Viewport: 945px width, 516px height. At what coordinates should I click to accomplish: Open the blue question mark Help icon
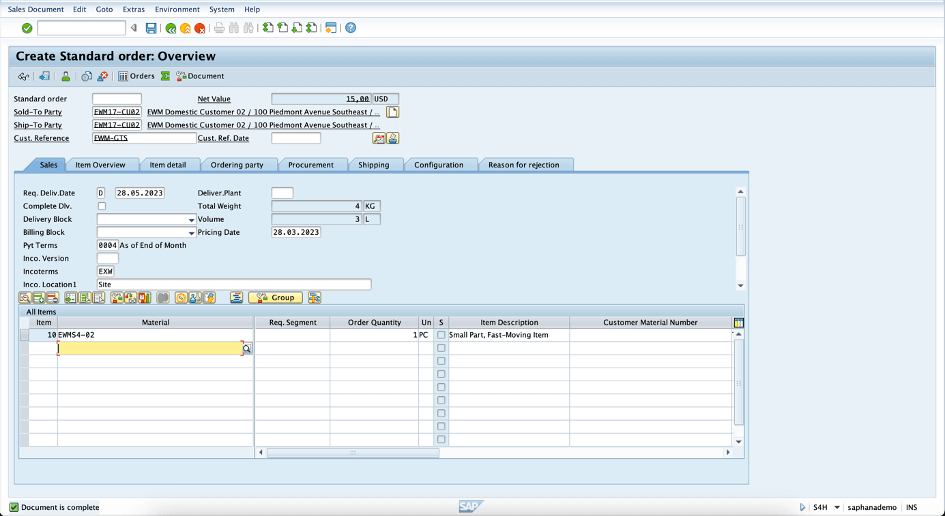(350, 28)
